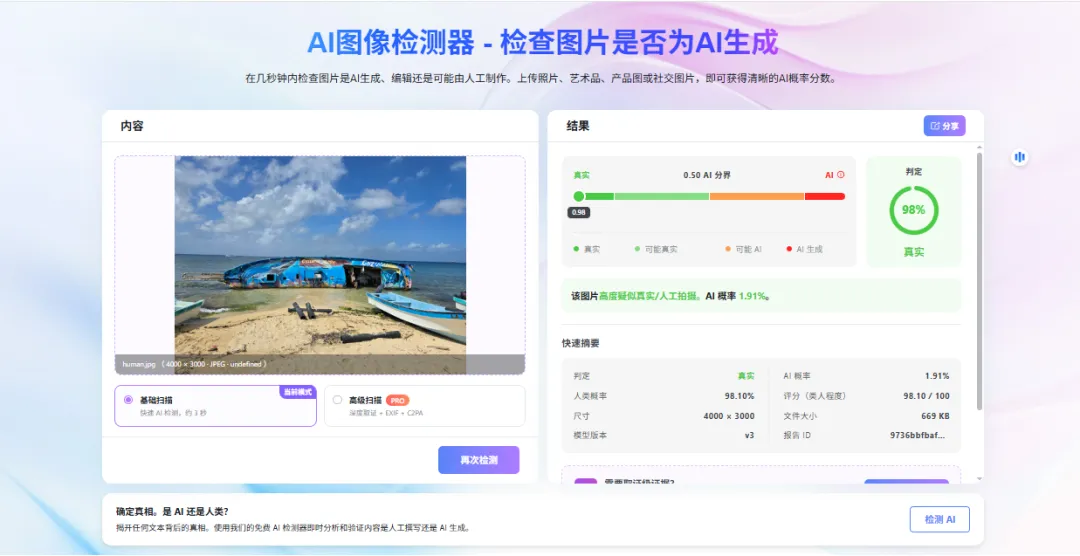Click the score value 98.10 / 100

click(x=926, y=396)
